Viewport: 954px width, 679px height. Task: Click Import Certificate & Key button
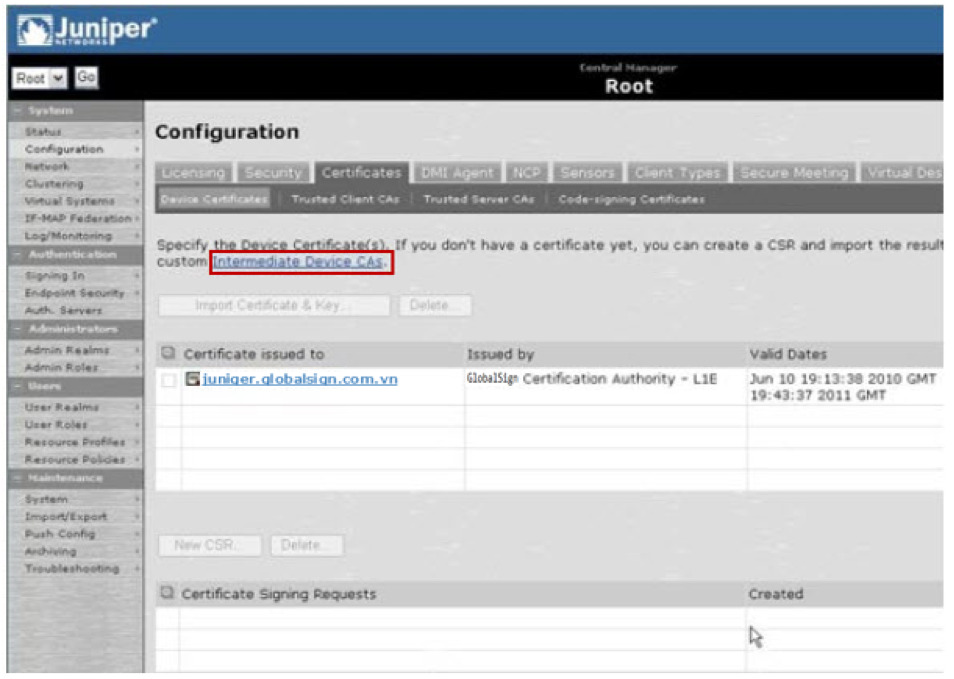pyautogui.click(x=274, y=305)
